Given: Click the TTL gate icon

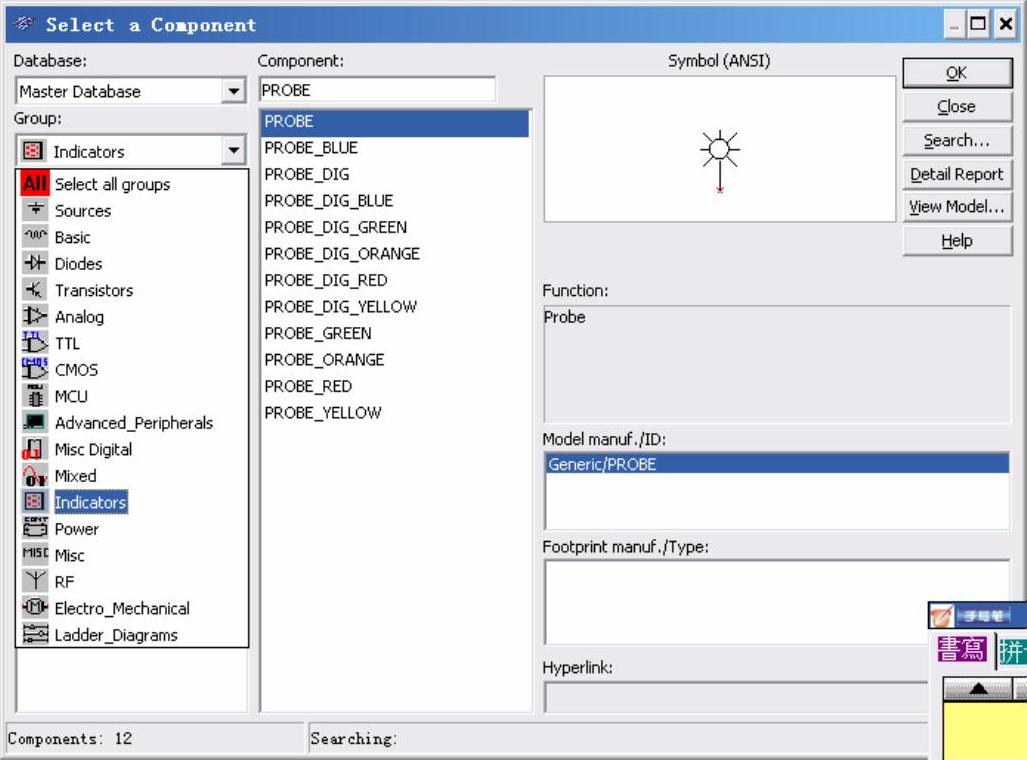Looking at the screenshot, I should pyautogui.click(x=35, y=343).
